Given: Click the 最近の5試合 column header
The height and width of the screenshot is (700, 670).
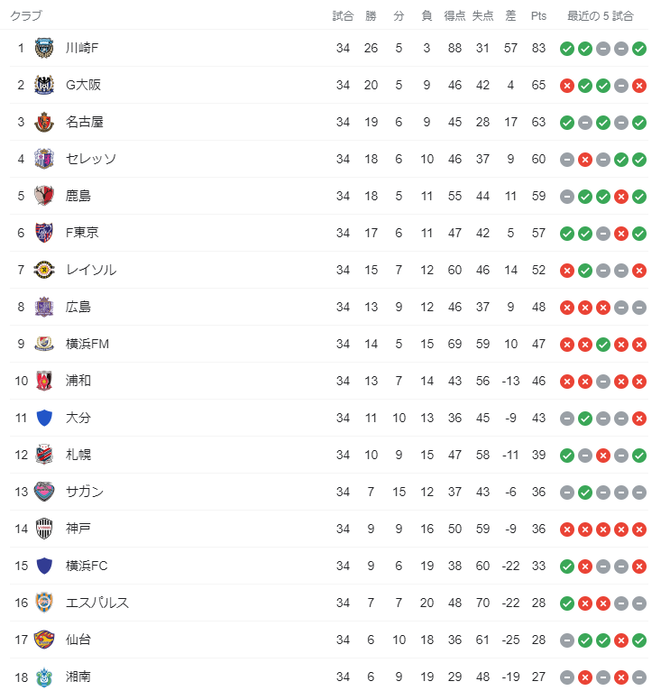Looking at the screenshot, I should click(600, 16).
